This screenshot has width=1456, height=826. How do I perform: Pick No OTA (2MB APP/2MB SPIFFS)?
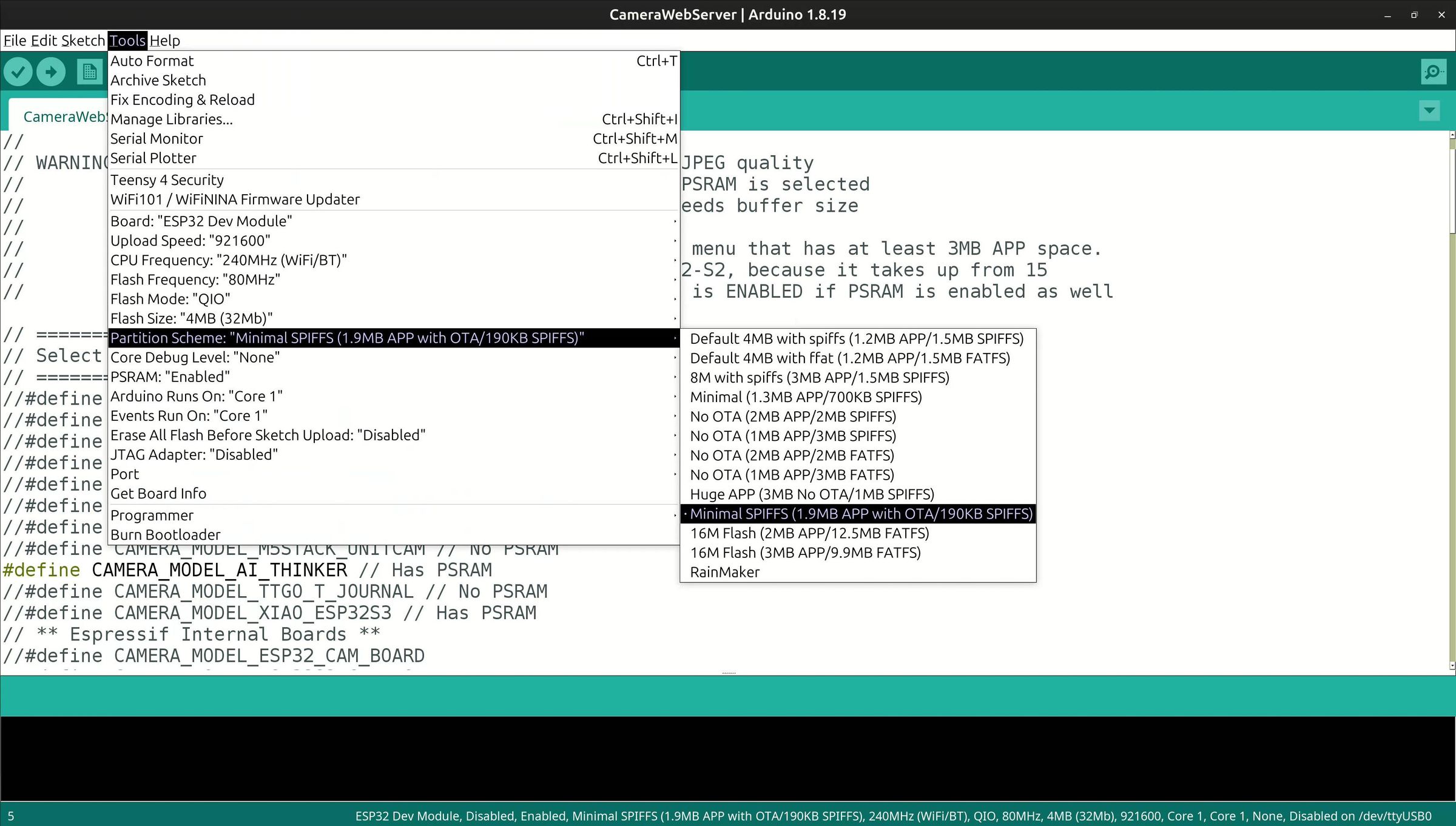tap(792, 417)
